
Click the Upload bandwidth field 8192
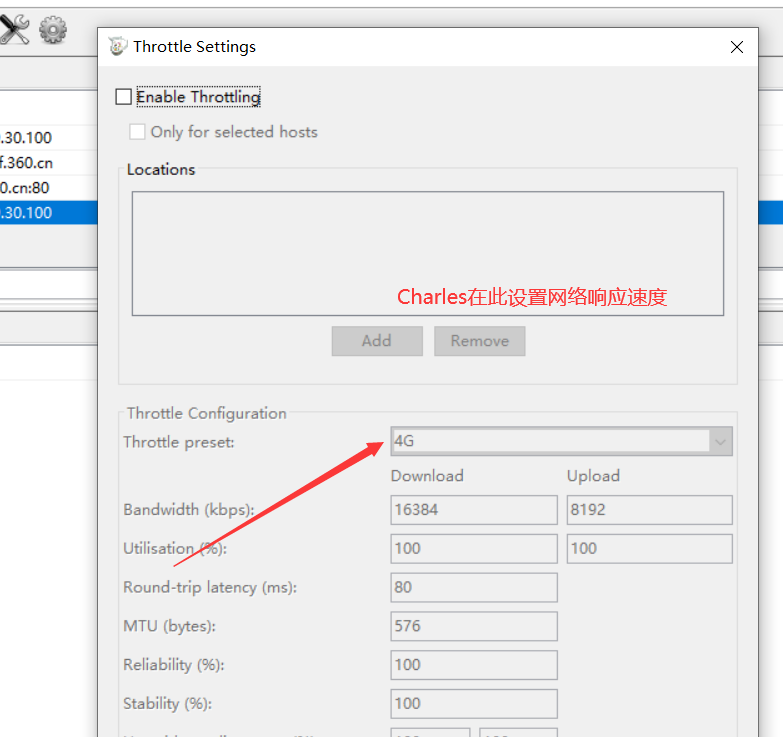(650, 510)
